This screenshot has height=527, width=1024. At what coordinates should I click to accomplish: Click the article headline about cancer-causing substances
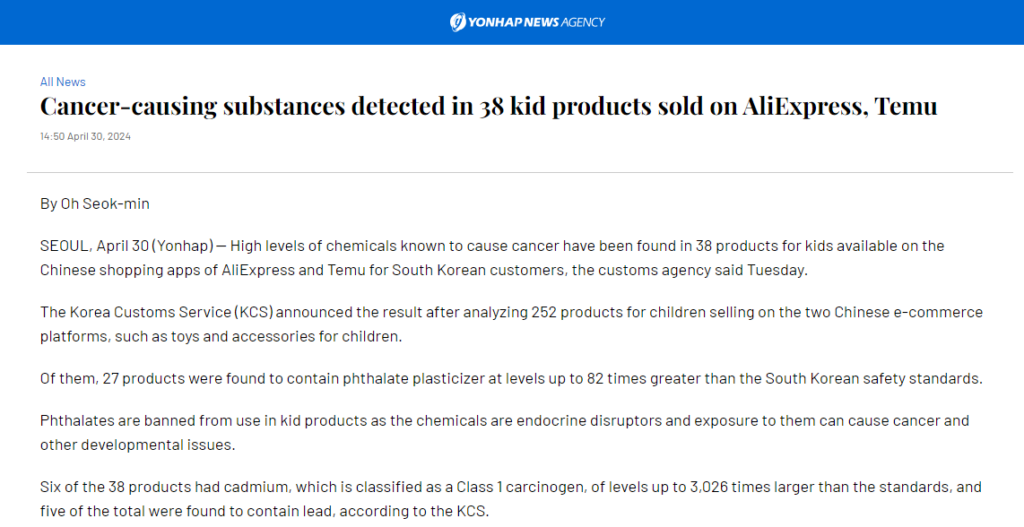488,106
